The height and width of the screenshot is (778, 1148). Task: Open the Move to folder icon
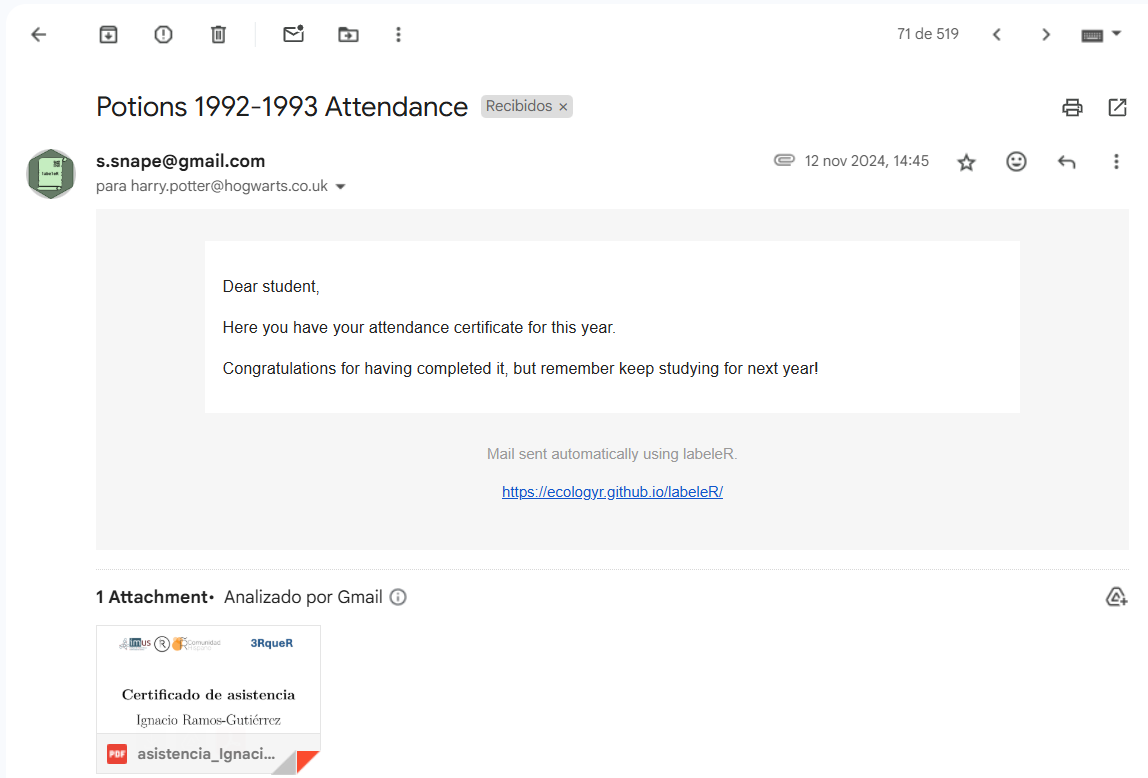point(348,35)
